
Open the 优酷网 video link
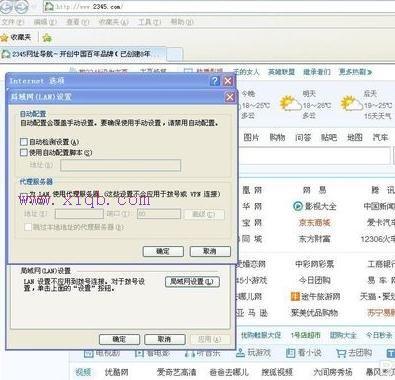(116, 372)
